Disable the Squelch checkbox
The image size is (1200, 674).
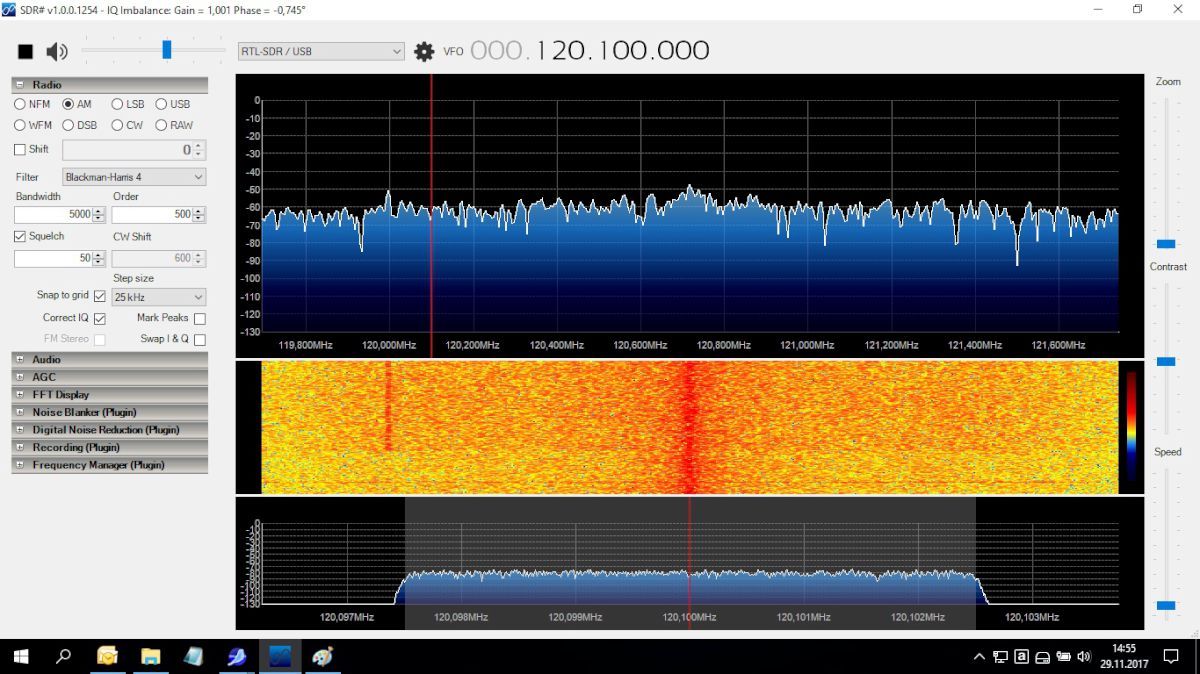coord(20,237)
